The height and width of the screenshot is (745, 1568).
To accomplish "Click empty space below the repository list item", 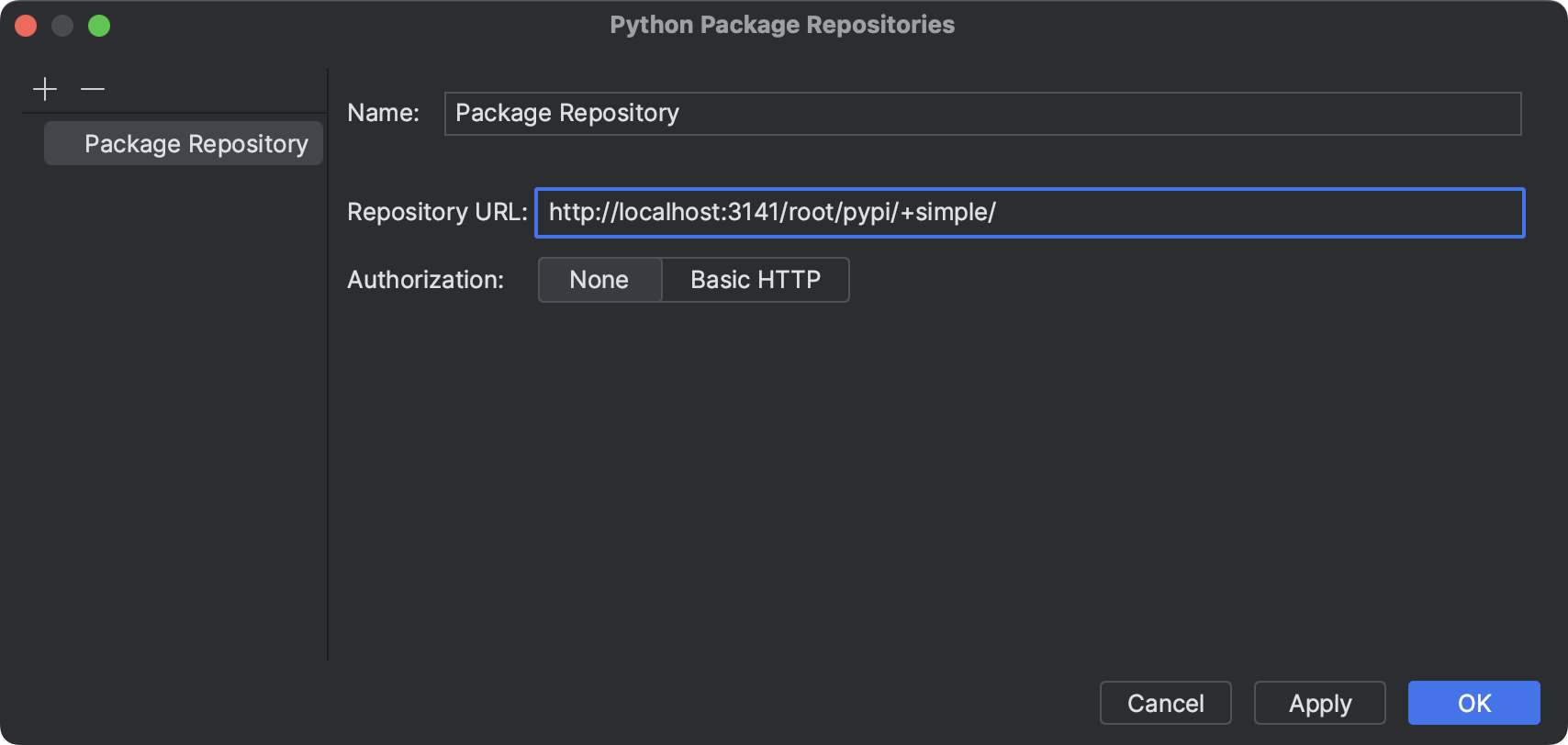I will coord(174,413).
